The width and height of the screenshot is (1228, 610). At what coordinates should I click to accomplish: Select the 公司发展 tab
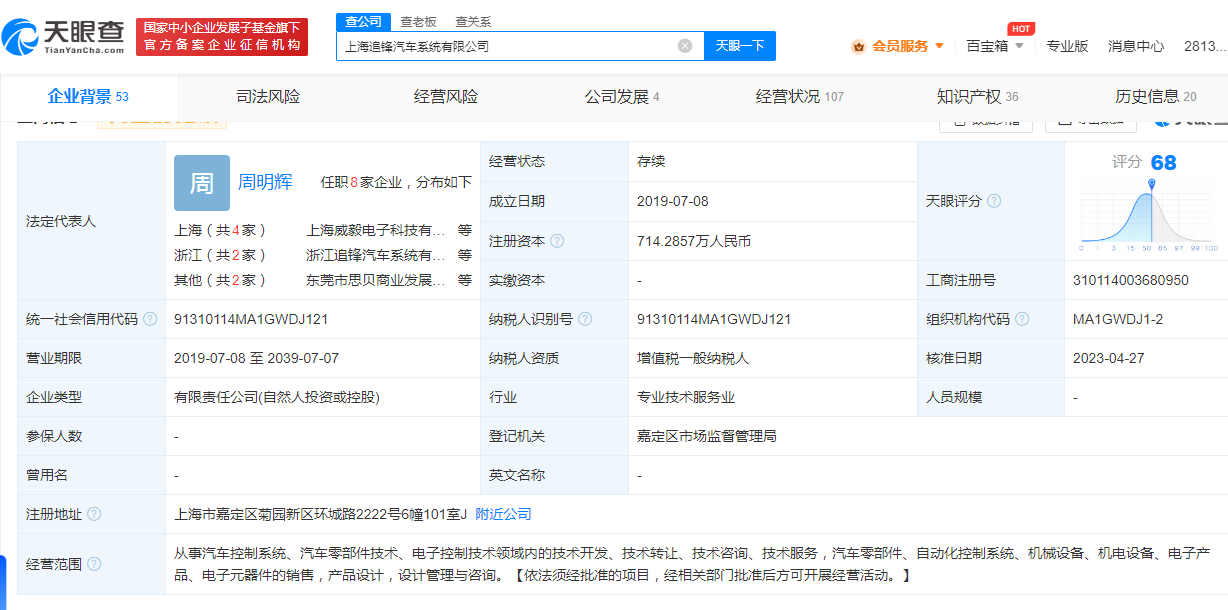pyautogui.click(x=622, y=97)
